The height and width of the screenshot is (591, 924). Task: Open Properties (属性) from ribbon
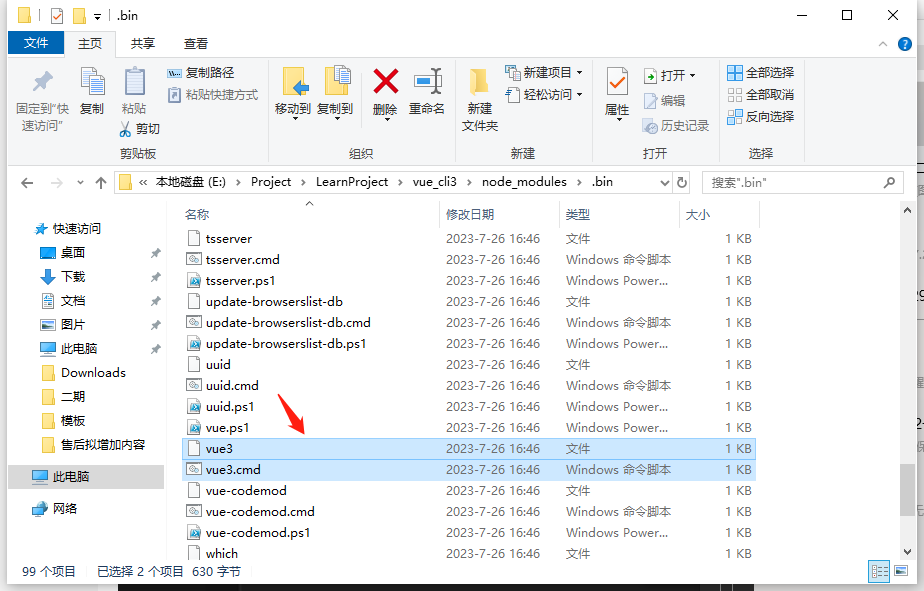(617, 94)
